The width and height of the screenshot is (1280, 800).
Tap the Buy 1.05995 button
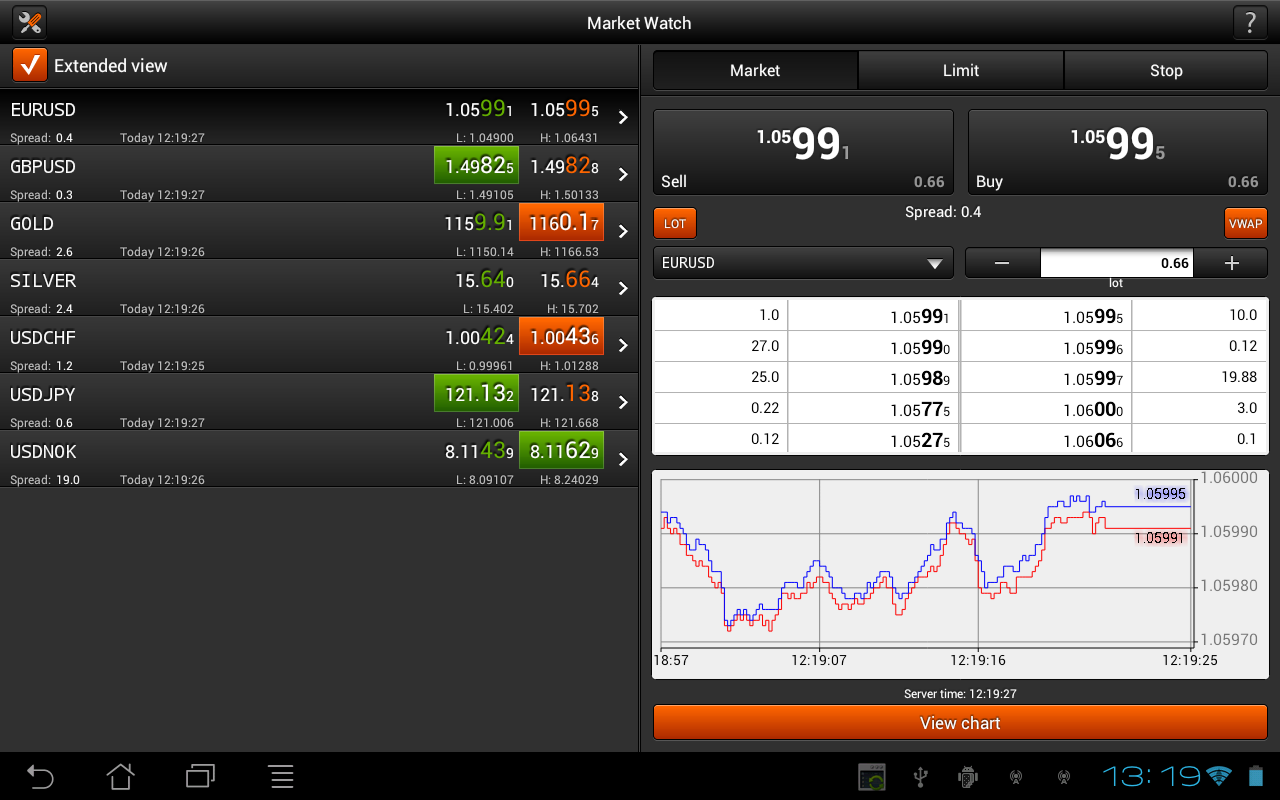(1118, 152)
